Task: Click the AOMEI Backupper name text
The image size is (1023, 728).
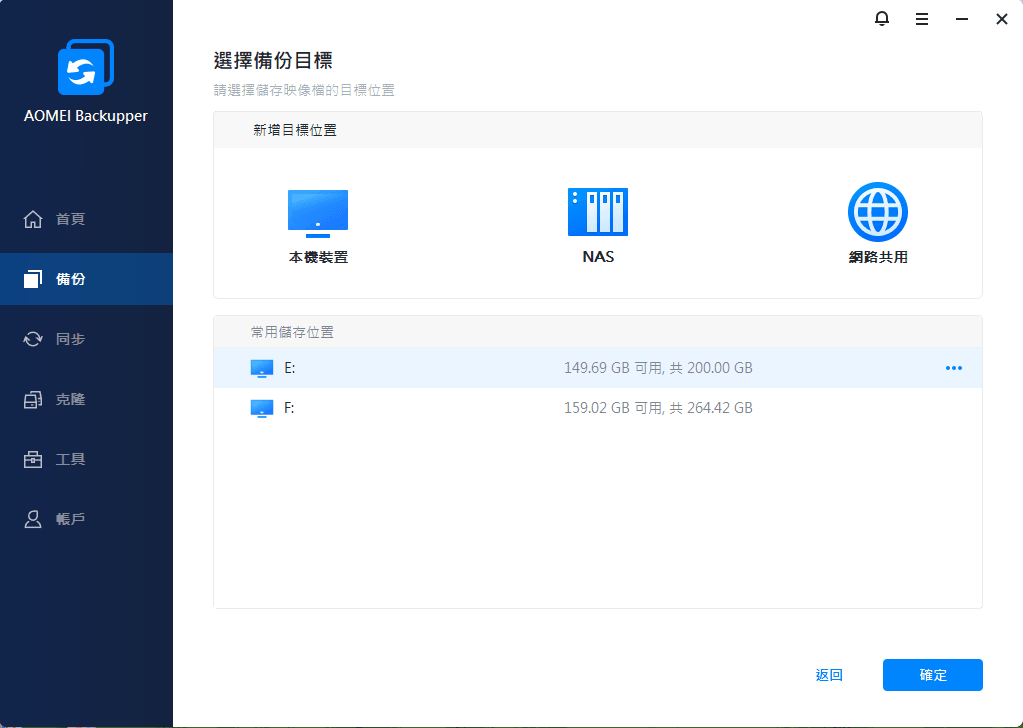Action: point(85,116)
